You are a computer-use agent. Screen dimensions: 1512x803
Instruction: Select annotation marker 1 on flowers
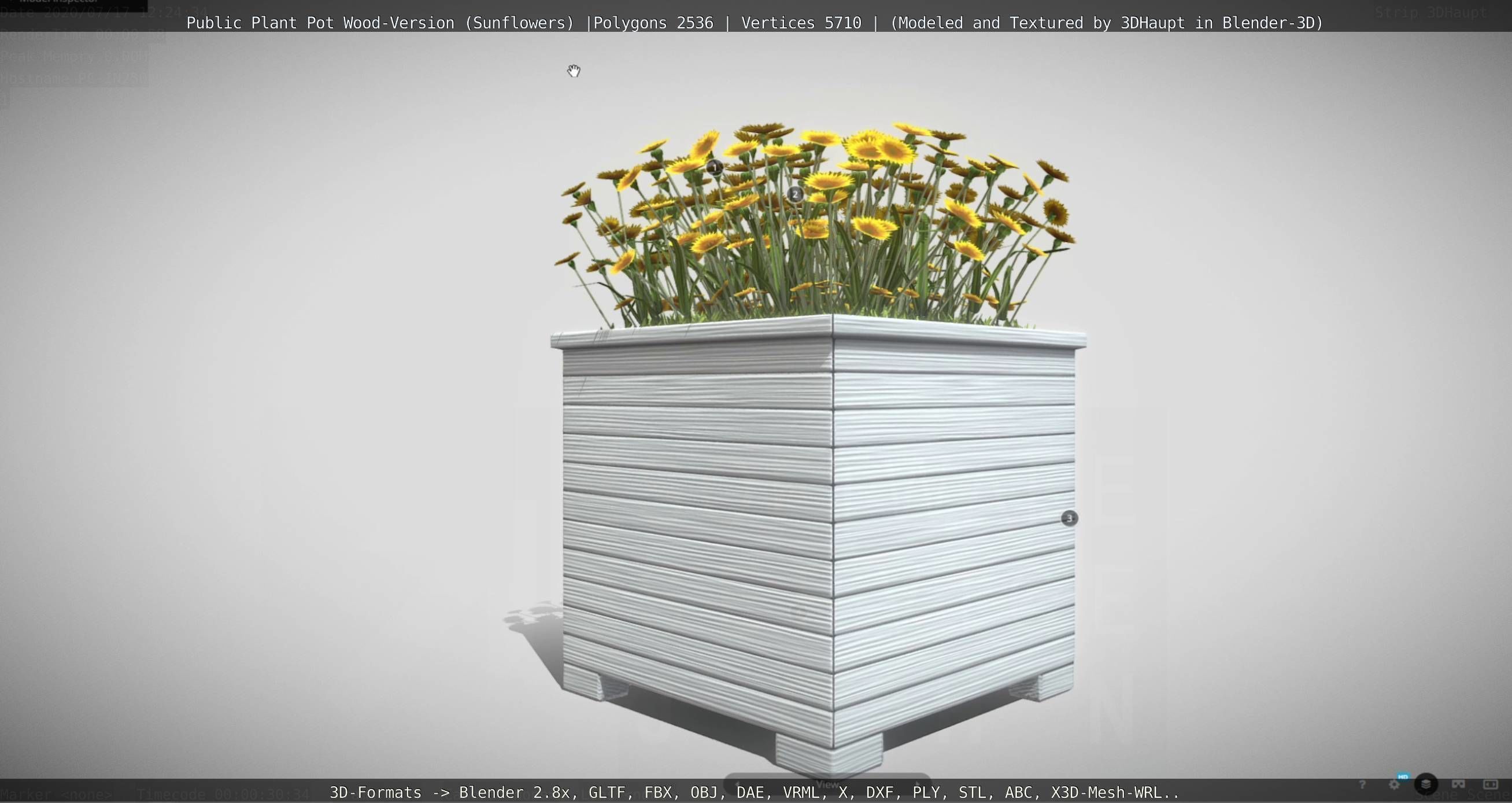click(714, 167)
